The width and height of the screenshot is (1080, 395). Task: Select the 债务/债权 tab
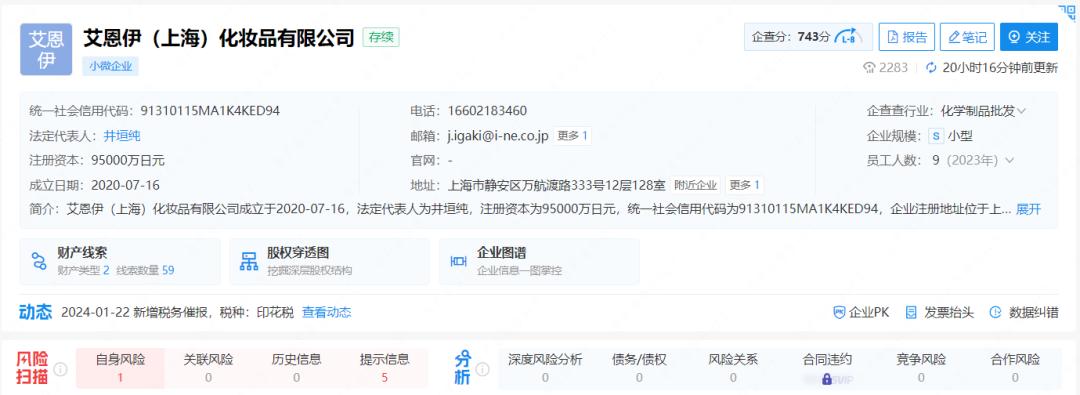[639, 368]
